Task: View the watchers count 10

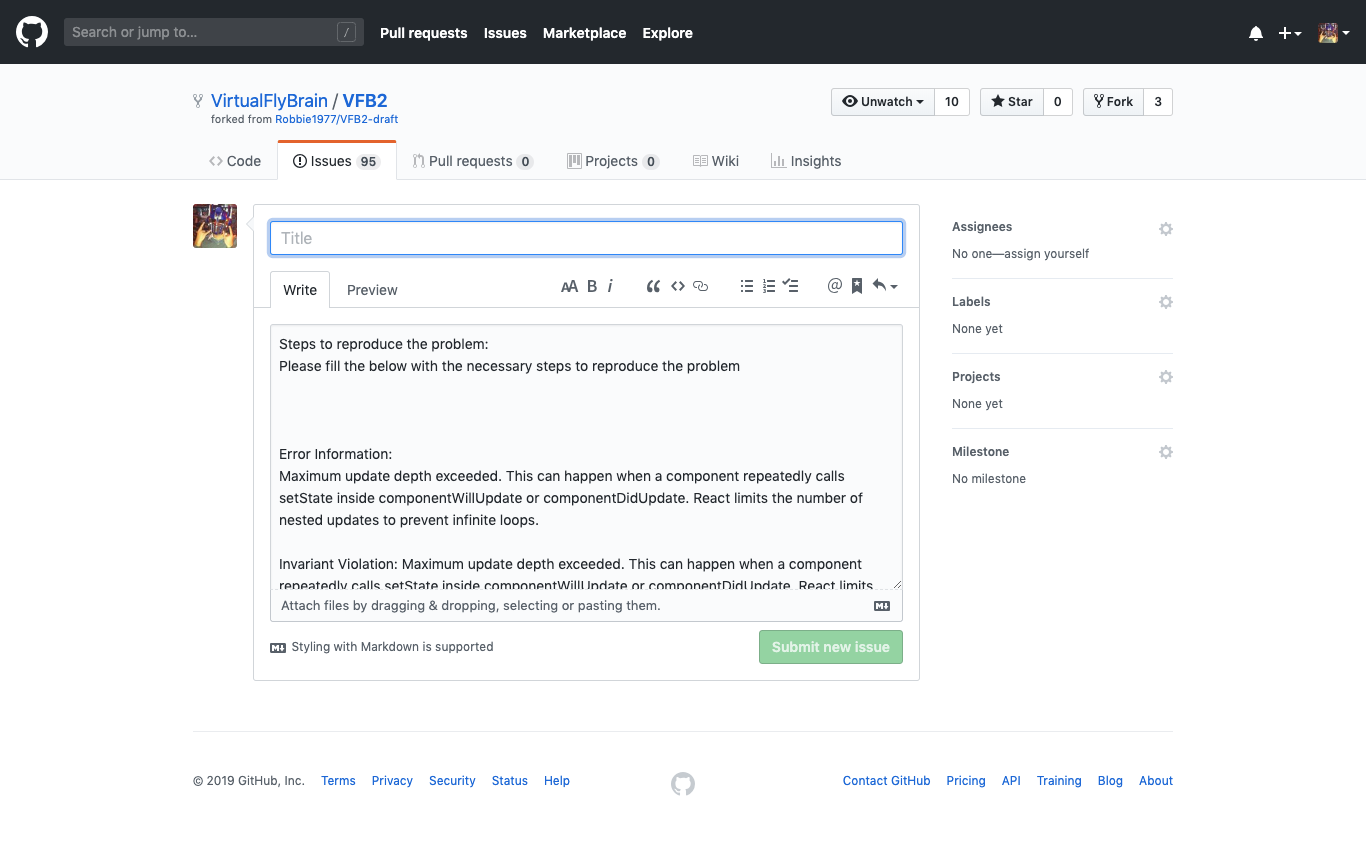Action: pos(952,102)
